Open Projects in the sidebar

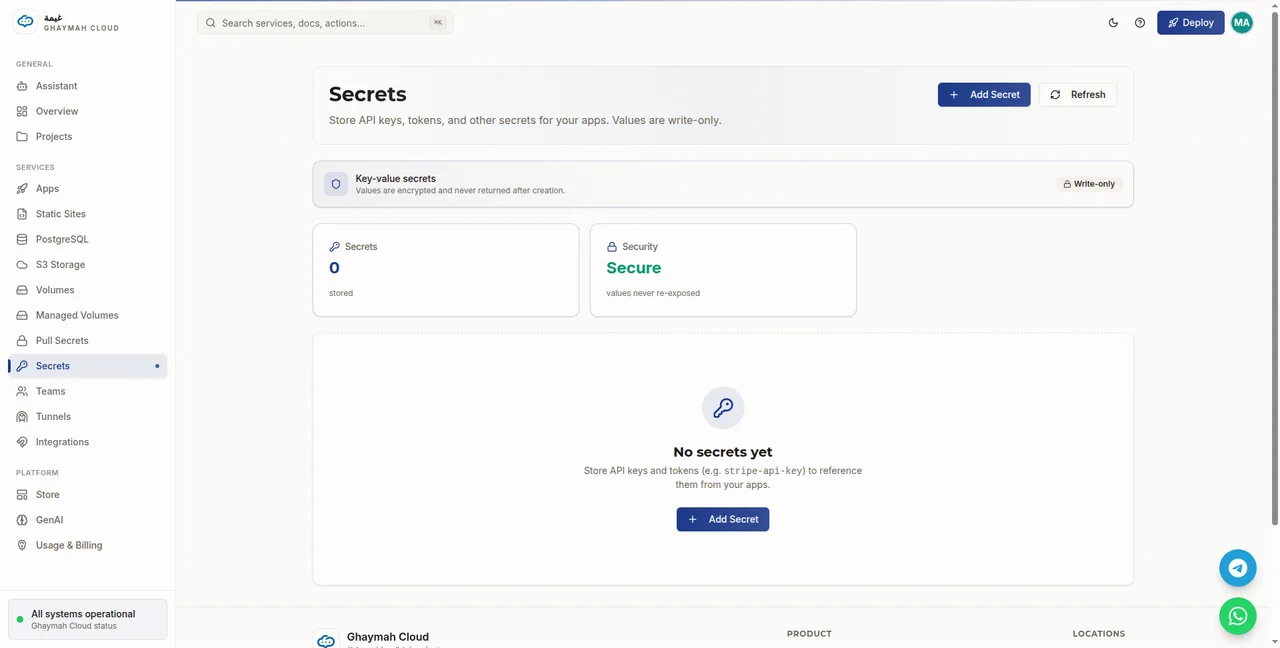88,136
